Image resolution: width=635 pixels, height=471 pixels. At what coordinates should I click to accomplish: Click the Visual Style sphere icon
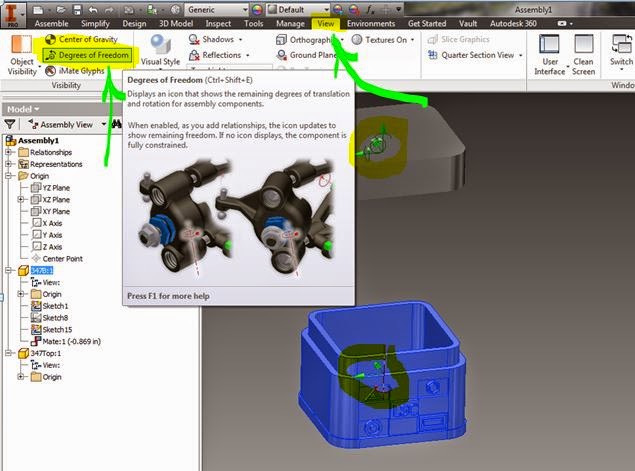click(x=160, y=44)
